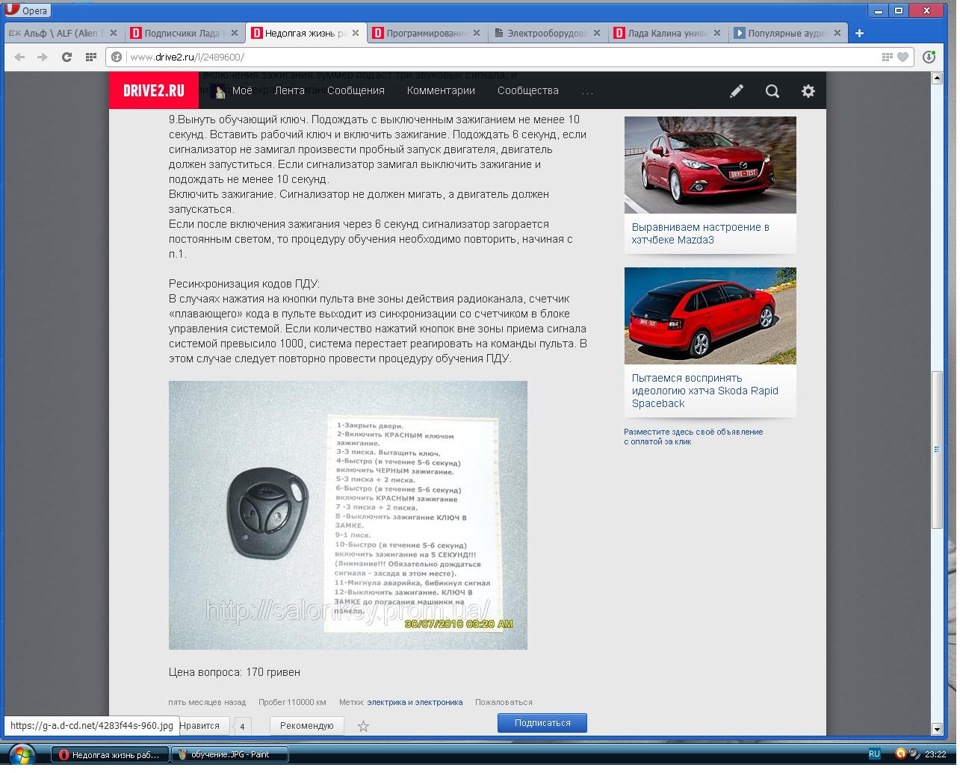
Task: Open the Моё profile menu item
Action: (232, 91)
